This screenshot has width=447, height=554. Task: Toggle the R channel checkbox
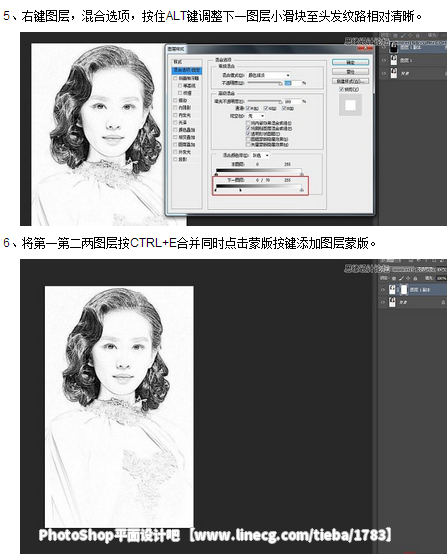click(248, 108)
